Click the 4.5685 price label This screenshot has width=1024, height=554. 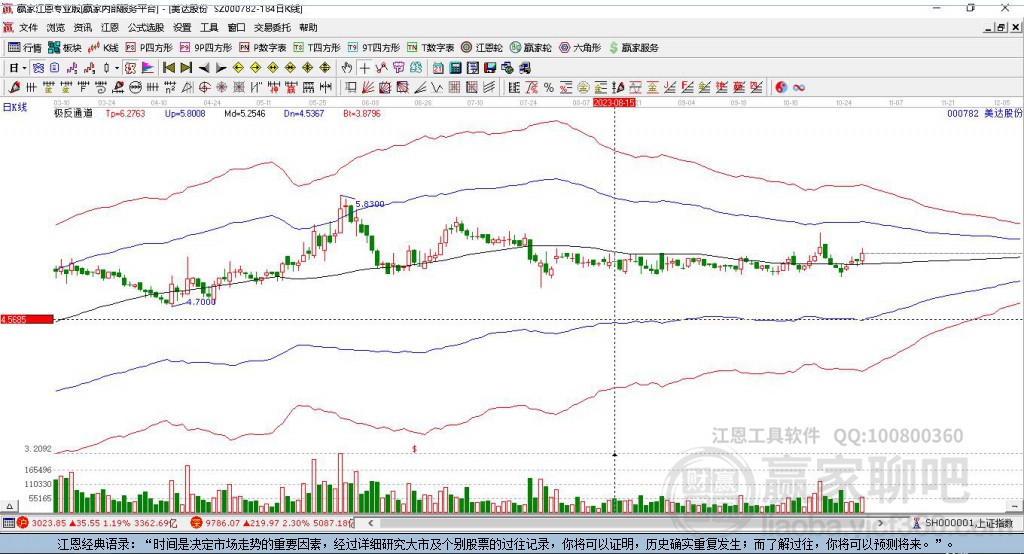27,319
